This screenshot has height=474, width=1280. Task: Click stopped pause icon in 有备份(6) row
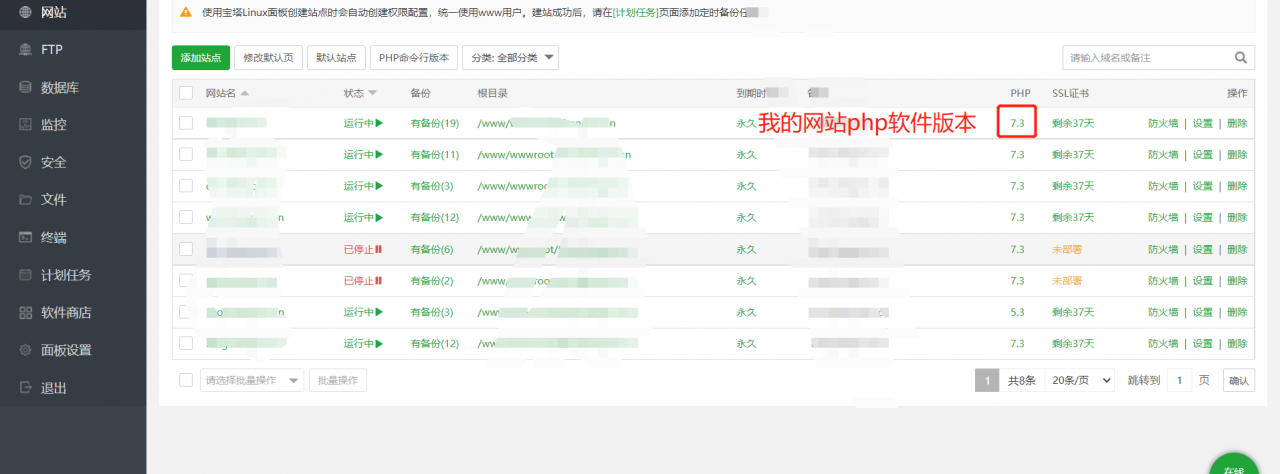[x=379, y=249]
